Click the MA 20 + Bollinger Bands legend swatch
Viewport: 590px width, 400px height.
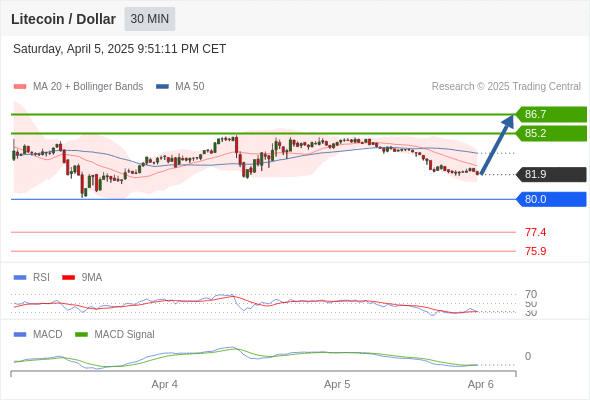tap(20, 87)
